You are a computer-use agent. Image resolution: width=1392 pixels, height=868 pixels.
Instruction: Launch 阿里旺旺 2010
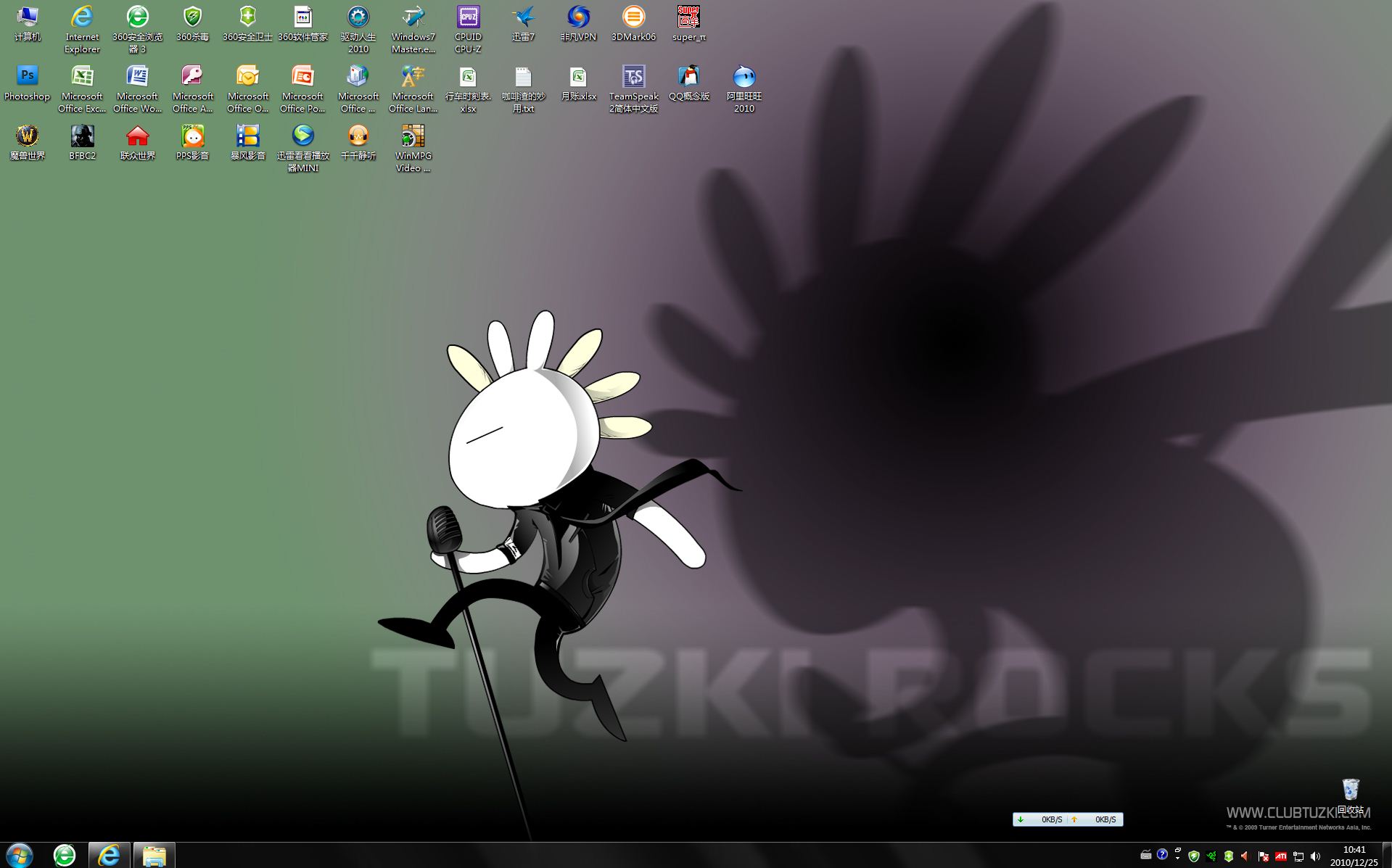click(x=744, y=89)
